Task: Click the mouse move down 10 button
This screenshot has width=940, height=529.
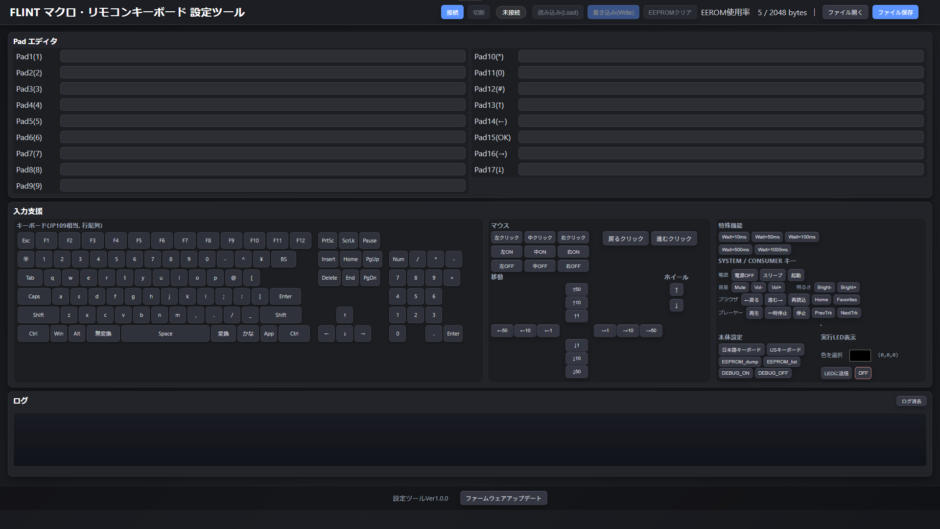Action: pyautogui.click(x=575, y=358)
